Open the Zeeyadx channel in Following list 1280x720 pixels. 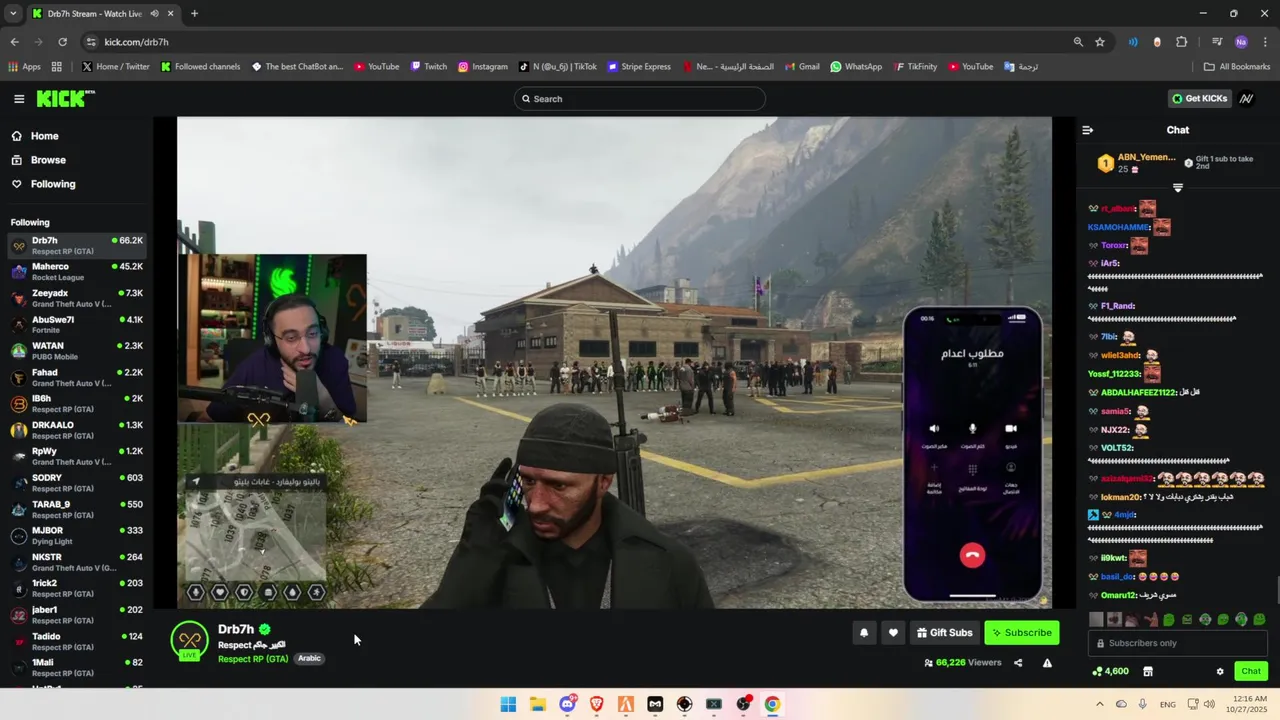pos(76,298)
